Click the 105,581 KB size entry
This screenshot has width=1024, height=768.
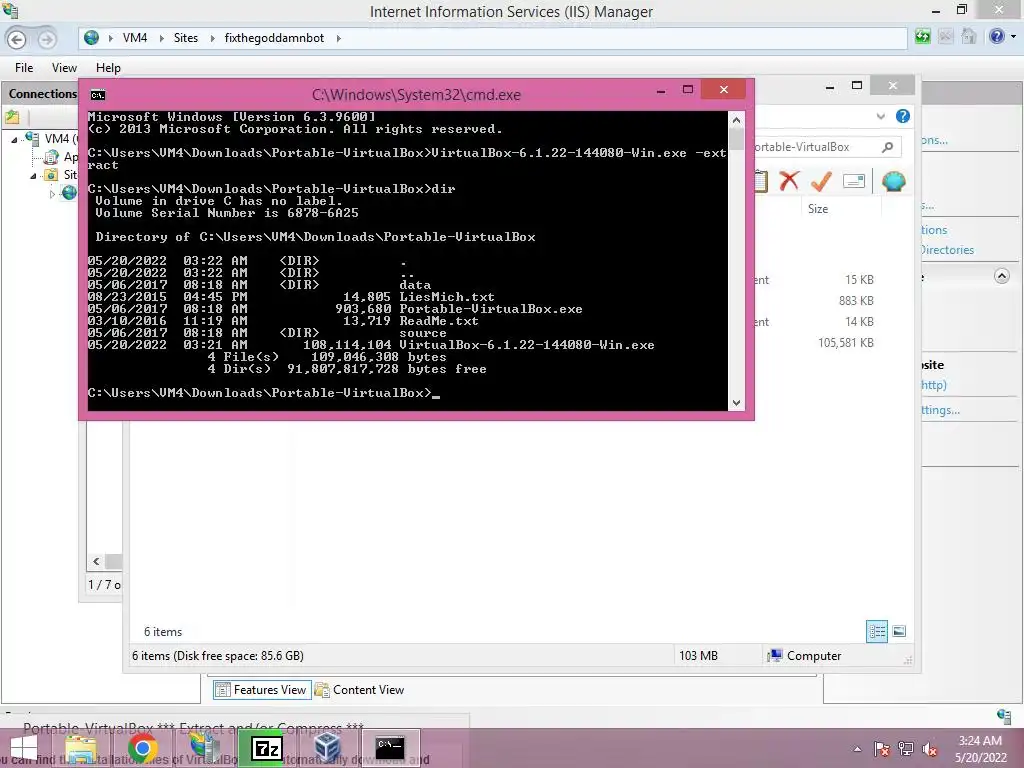click(846, 343)
